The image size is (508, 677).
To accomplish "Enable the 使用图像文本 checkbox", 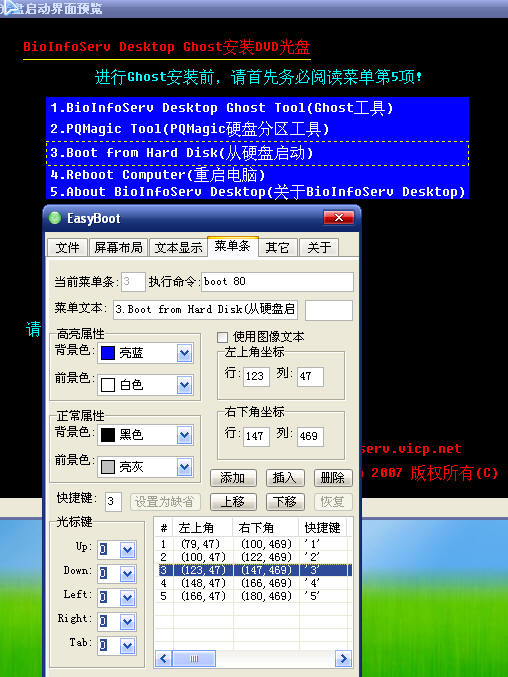I will 223,337.
